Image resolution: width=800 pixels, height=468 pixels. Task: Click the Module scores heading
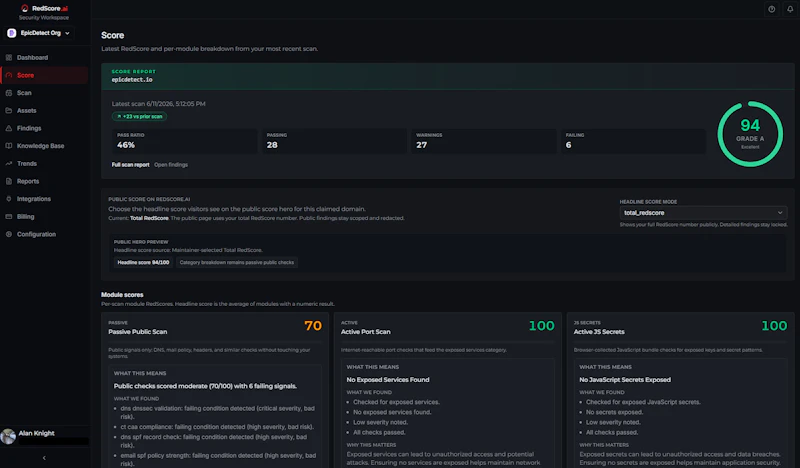[x=122, y=294]
